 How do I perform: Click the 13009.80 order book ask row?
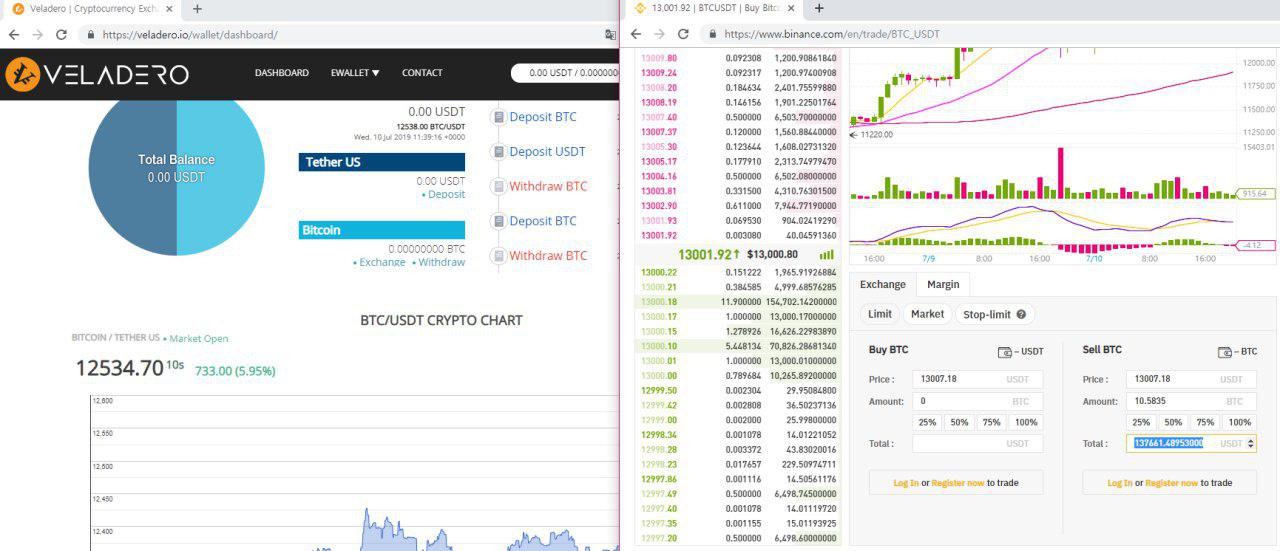pos(738,58)
